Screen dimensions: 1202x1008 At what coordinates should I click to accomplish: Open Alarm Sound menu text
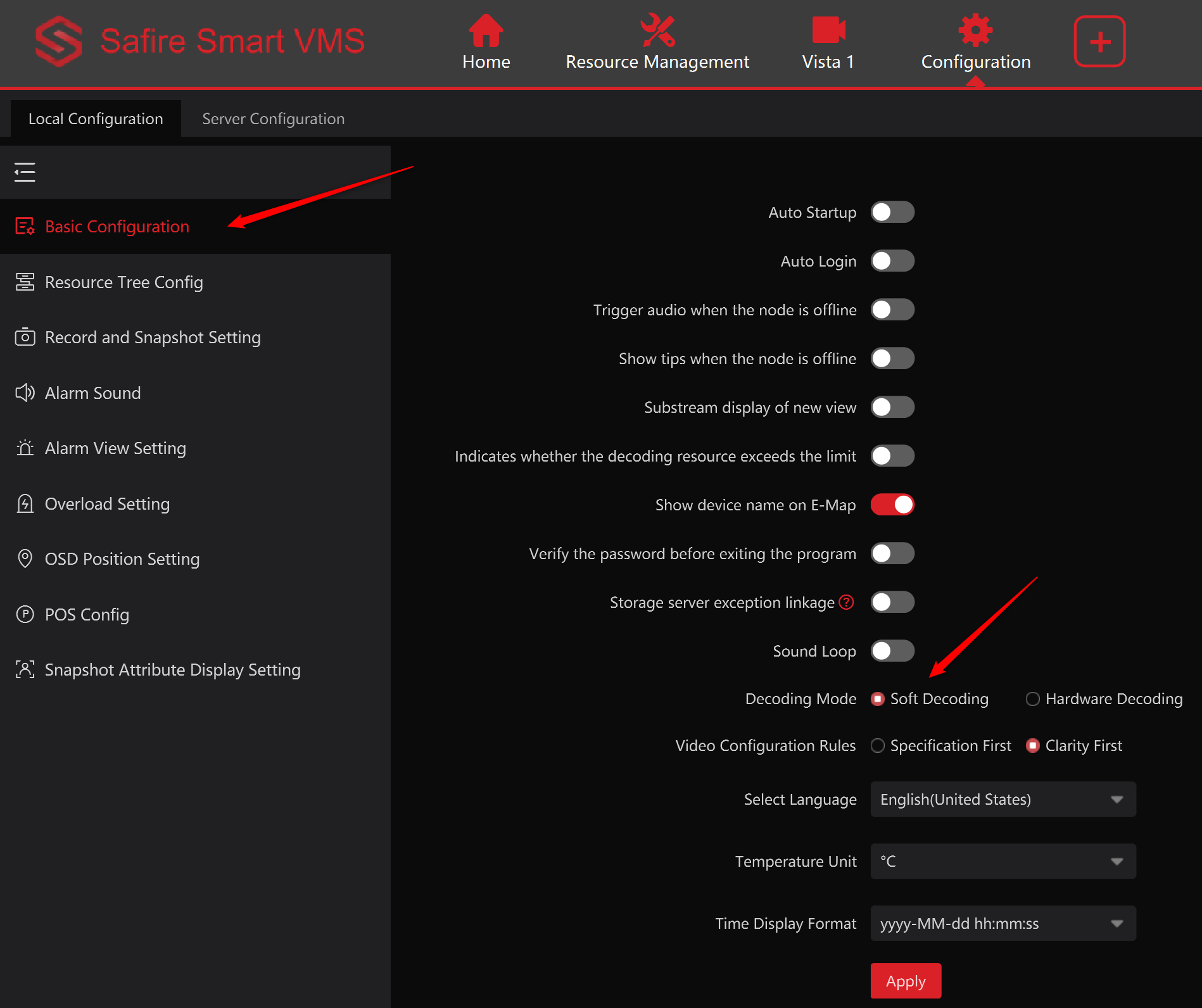click(93, 393)
